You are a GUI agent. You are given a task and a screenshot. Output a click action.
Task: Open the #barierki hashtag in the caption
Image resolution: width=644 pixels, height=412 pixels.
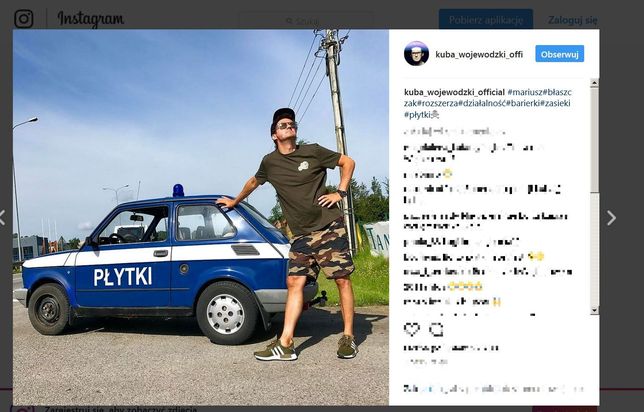(x=523, y=104)
